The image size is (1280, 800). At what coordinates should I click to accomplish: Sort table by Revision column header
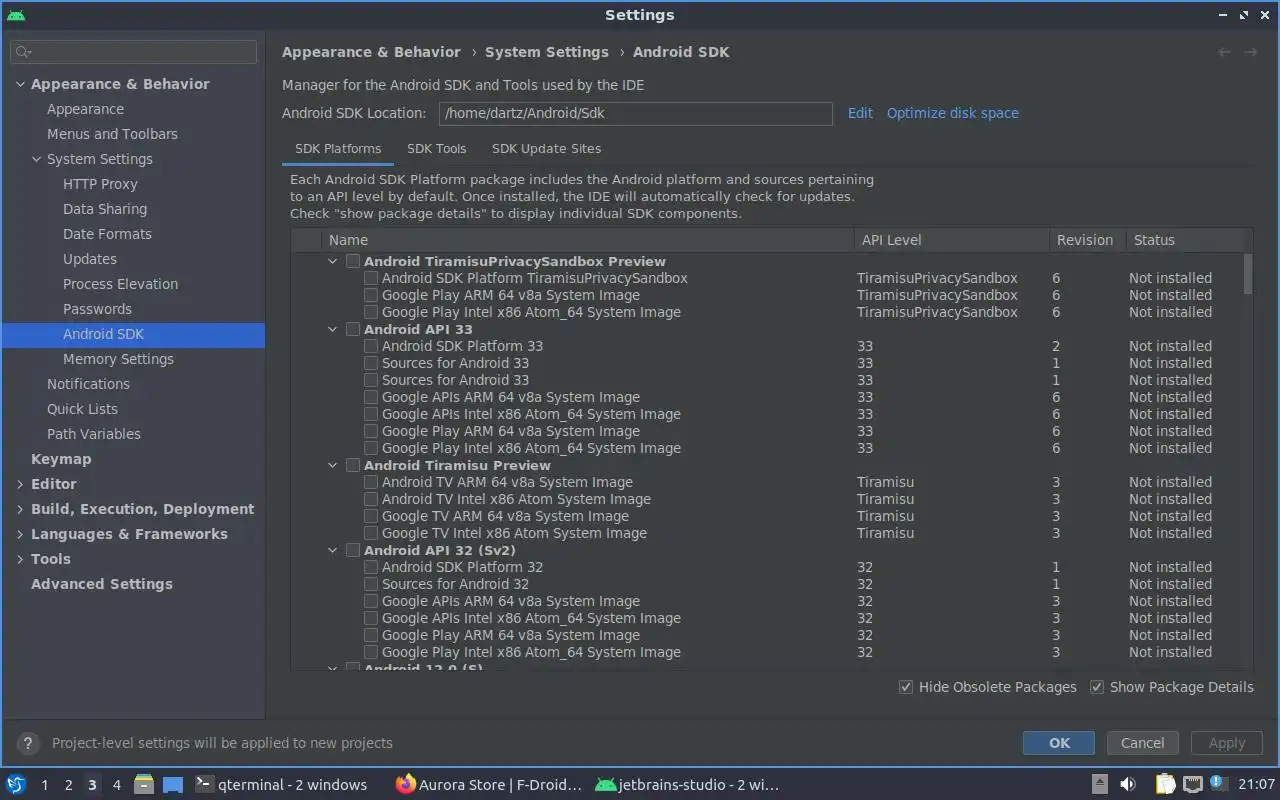[1086, 240]
